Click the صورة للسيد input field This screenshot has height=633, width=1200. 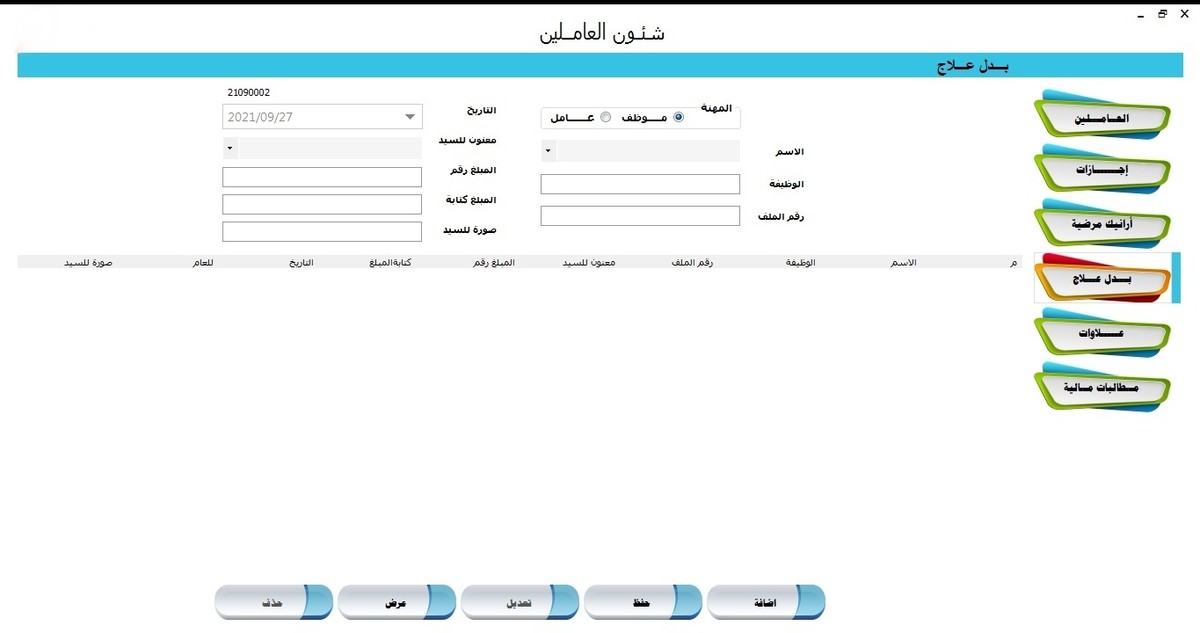321,231
